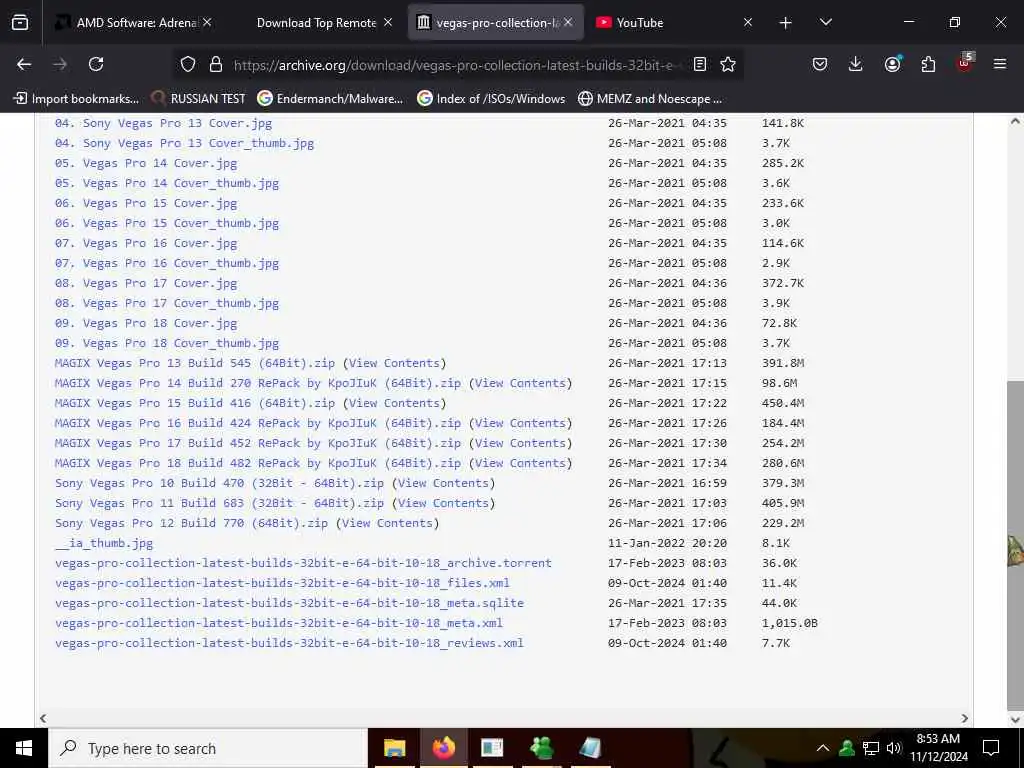
Task: Download MAGIX Vegas Pro 18 Build 482 zip
Action: (258, 463)
